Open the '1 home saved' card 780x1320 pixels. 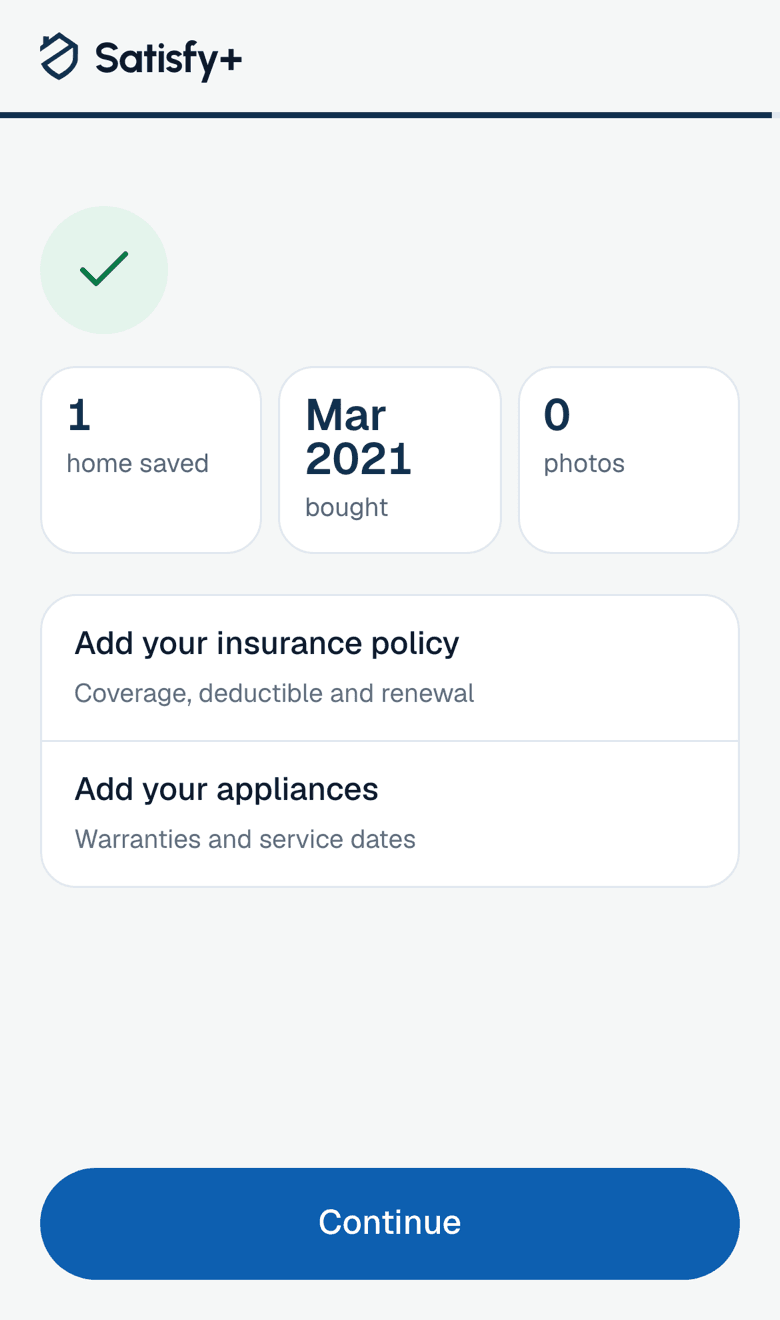click(151, 460)
